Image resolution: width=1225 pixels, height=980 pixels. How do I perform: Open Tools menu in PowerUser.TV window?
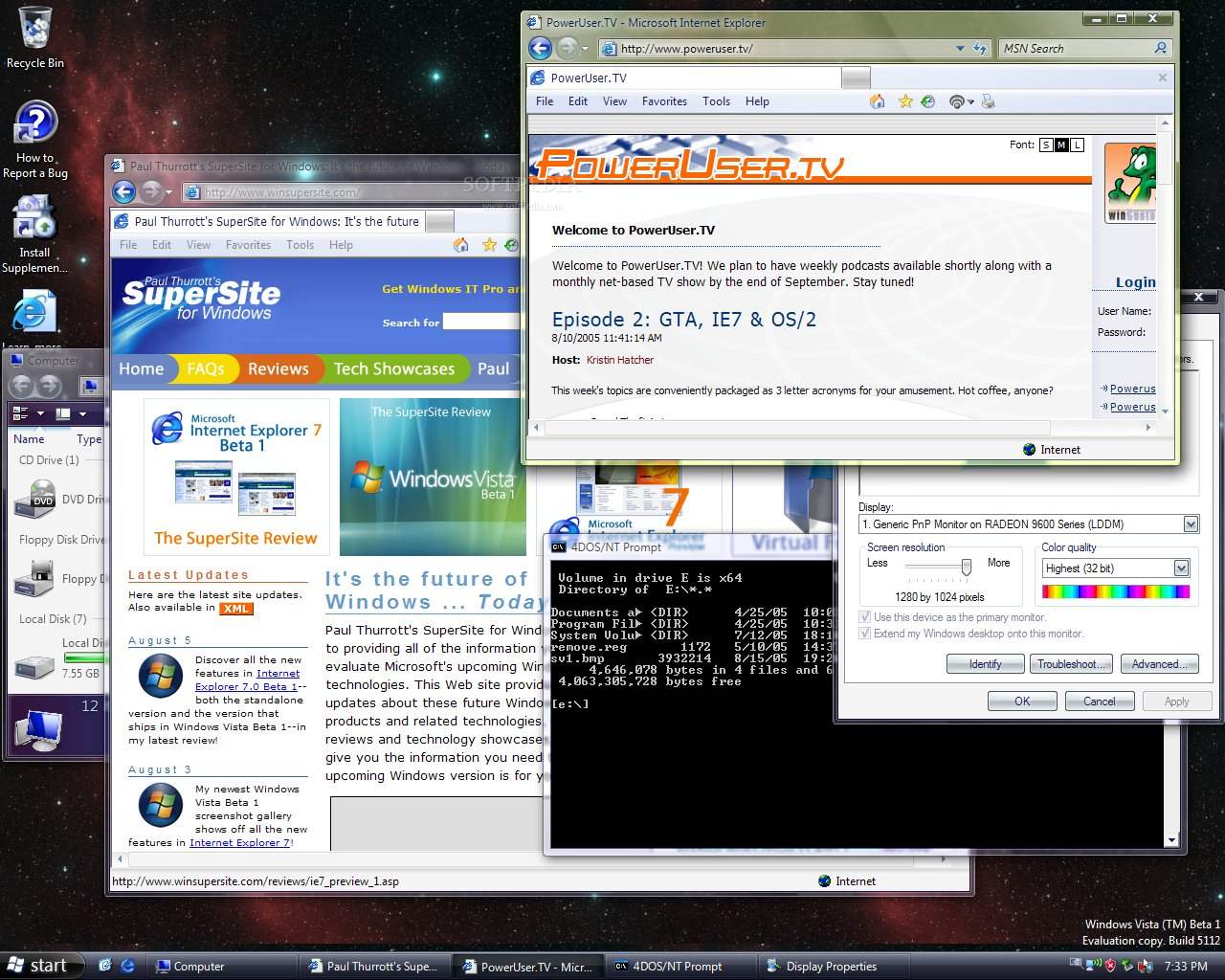pyautogui.click(x=716, y=101)
